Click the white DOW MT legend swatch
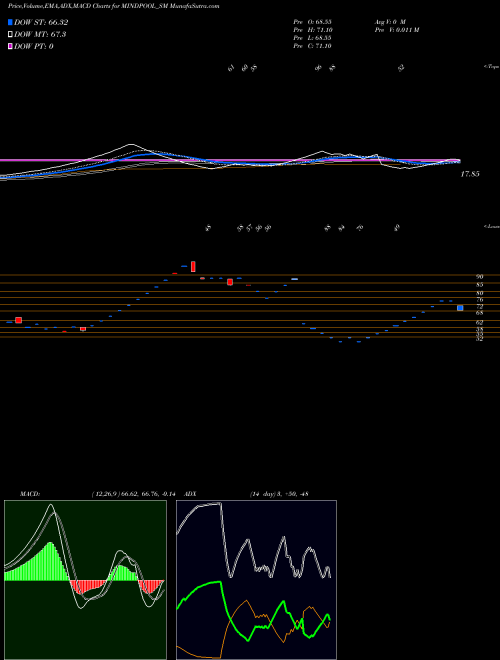 pyautogui.click(x=10, y=35)
